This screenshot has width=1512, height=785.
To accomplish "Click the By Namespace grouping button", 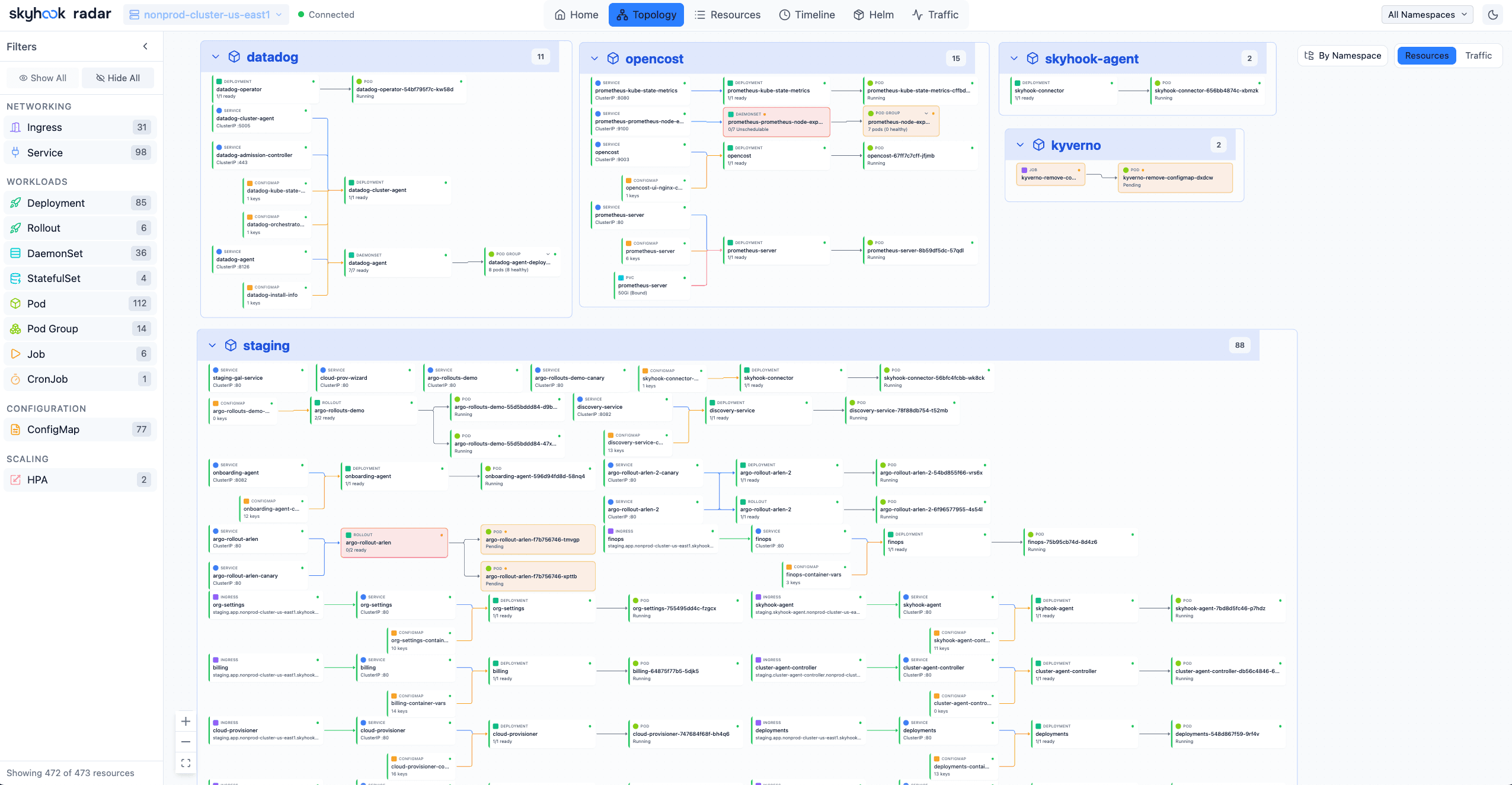I will coord(1343,56).
